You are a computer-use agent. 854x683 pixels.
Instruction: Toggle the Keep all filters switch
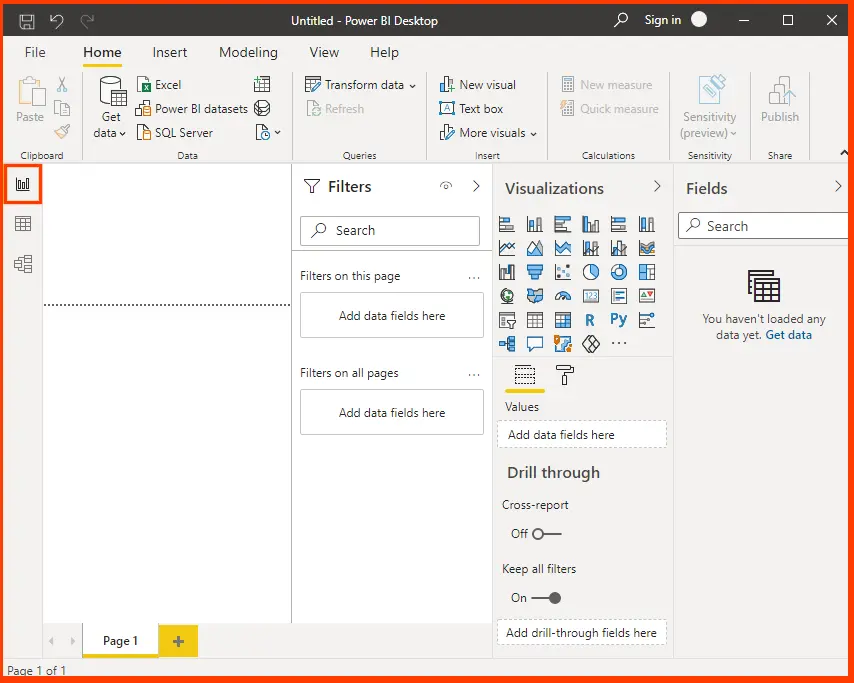tap(546, 598)
